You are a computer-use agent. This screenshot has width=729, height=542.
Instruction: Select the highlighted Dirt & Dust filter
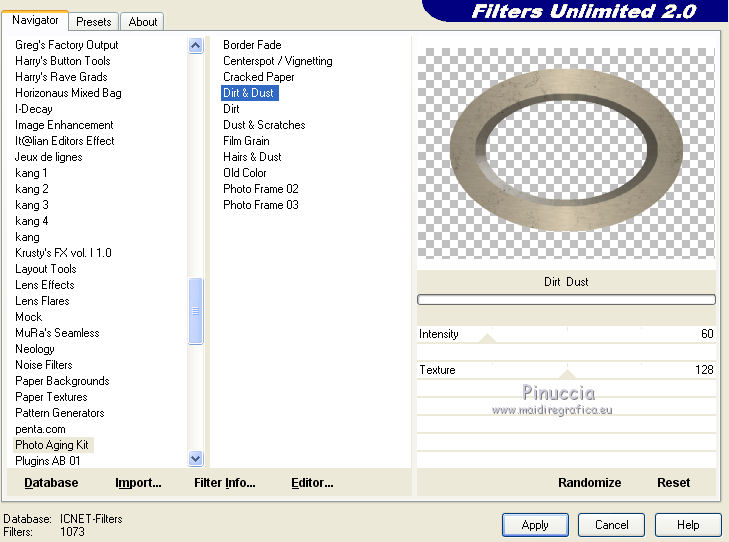(x=249, y=93)
